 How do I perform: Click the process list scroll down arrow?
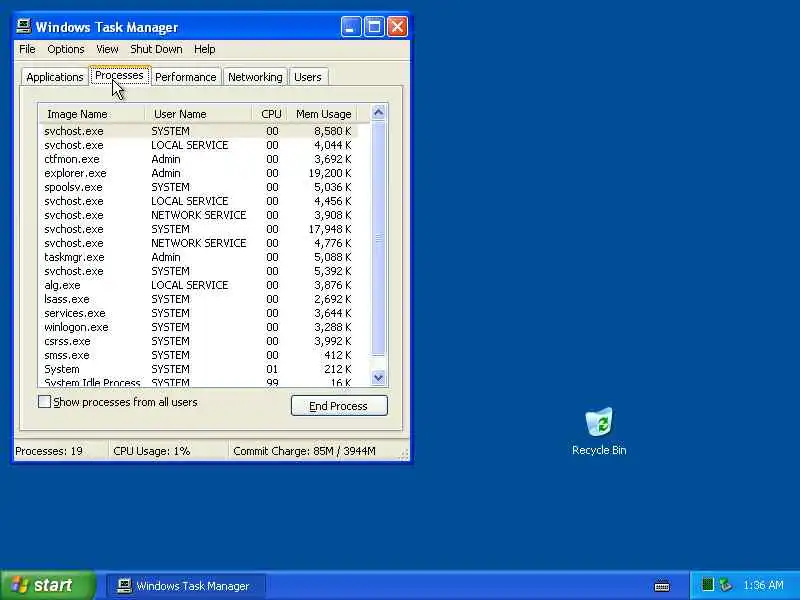pyautogui.click(x=378, y=378)
